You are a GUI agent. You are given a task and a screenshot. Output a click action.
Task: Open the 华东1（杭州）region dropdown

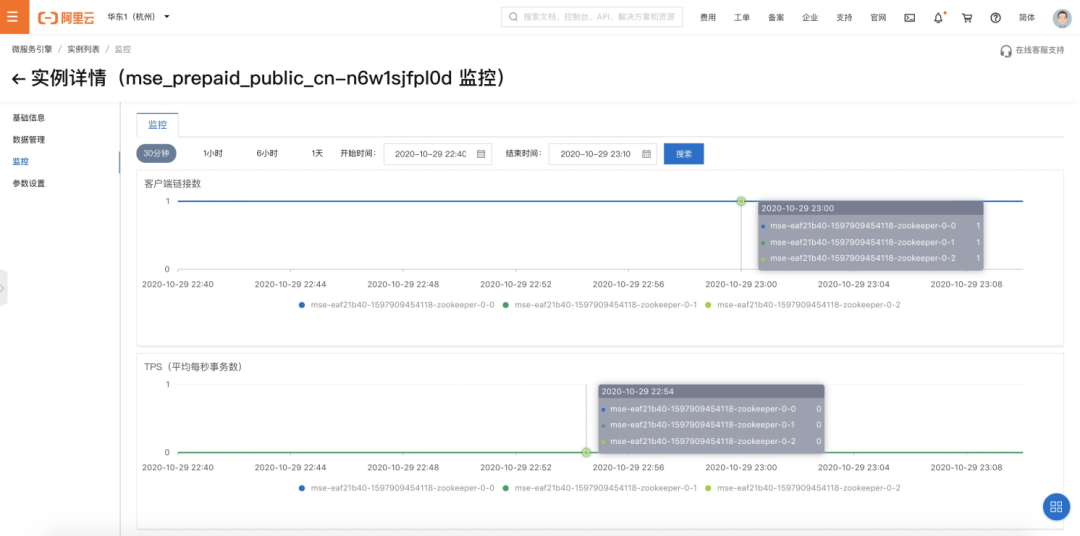pos(139,17)
